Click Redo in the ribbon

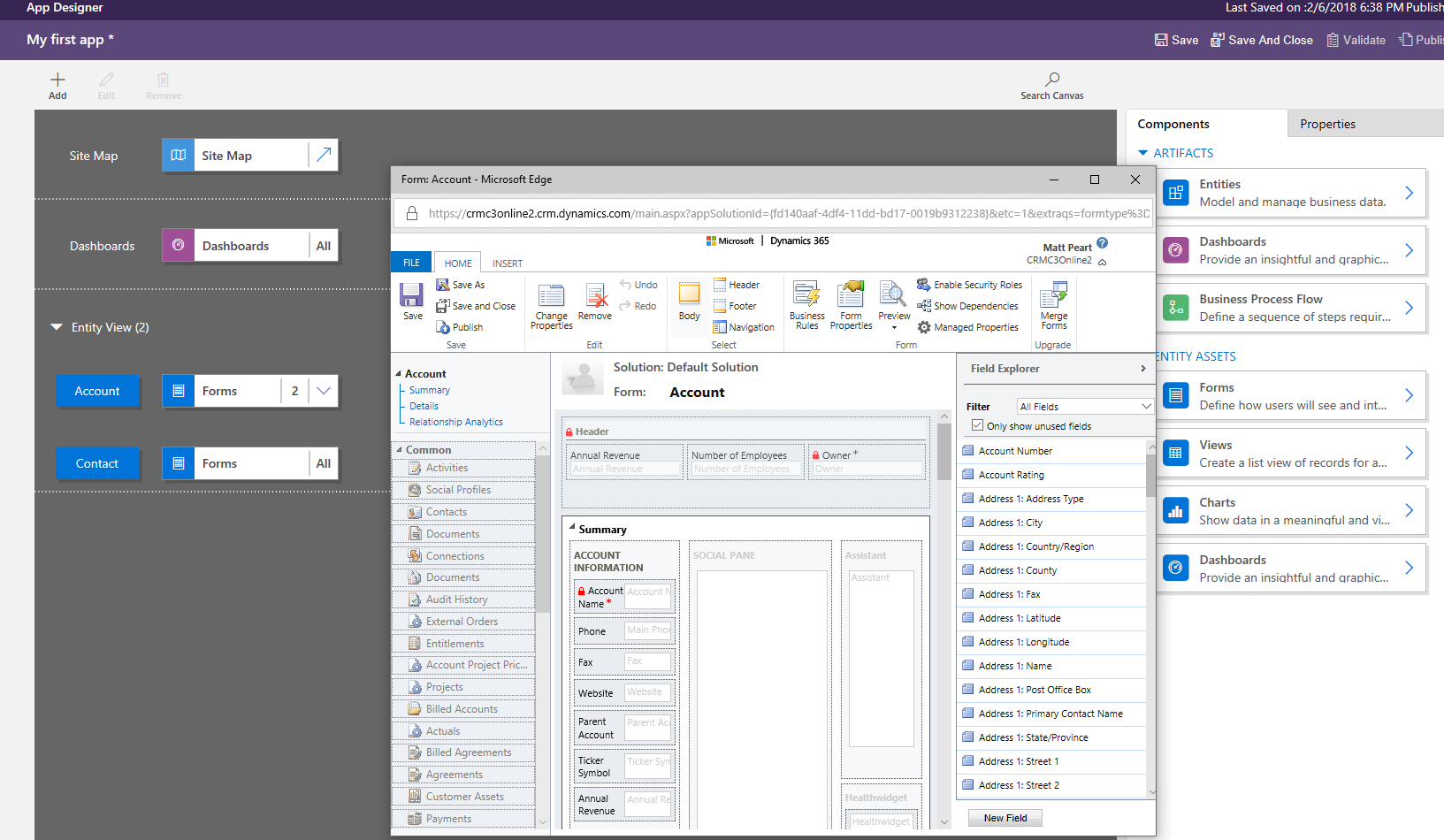pyautogui.click(x=638, y=306)
